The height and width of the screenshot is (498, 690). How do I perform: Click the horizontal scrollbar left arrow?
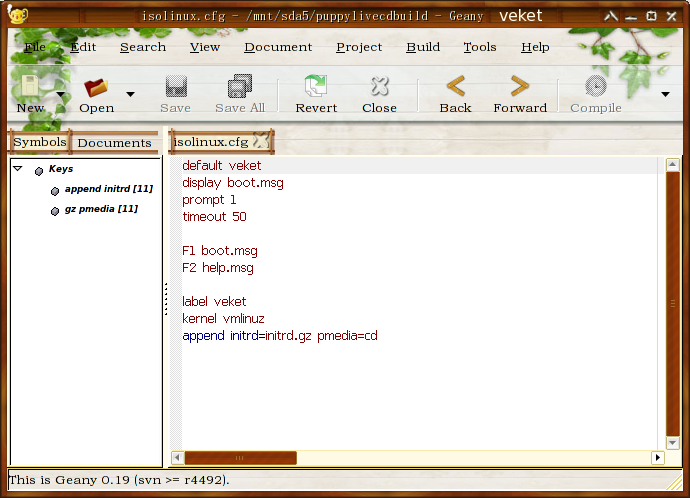pyautogui.click(x=177, y=458)
